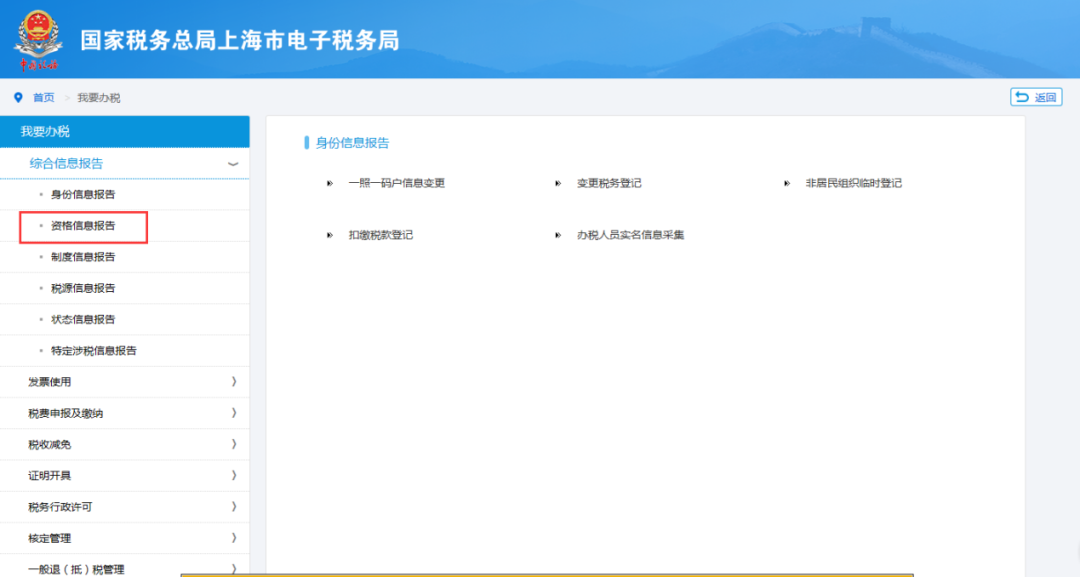
Task: Click the location pin icon beside 首页
Action: click(16, 97)
